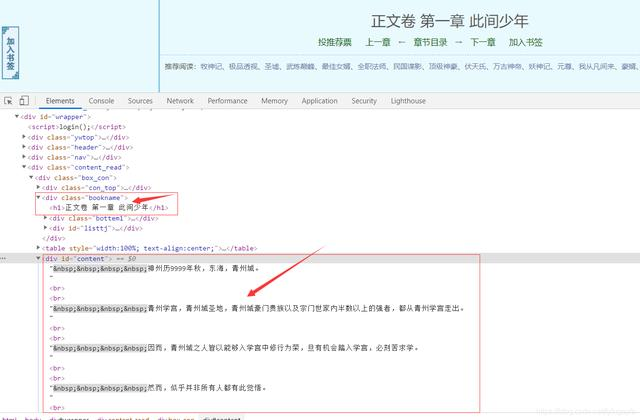Open the Network tab
The height and width of the screenshot is (420, 640).
[x=180, y=101]
